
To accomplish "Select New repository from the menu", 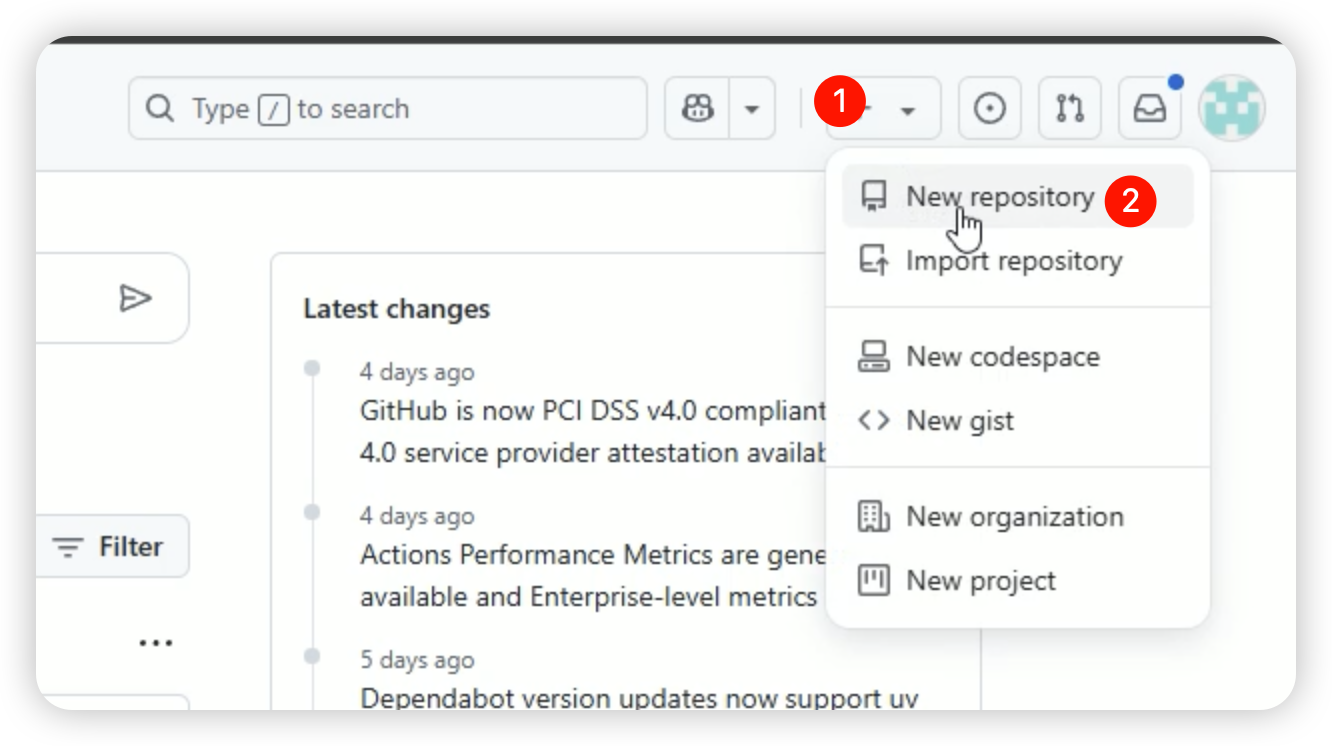I will tap(999, 197).
